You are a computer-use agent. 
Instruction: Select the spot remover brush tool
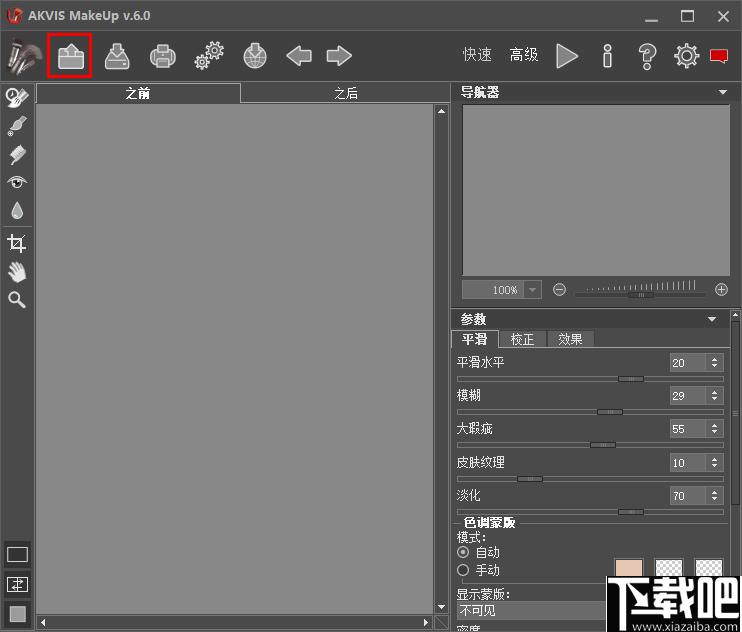pos(17,126)
